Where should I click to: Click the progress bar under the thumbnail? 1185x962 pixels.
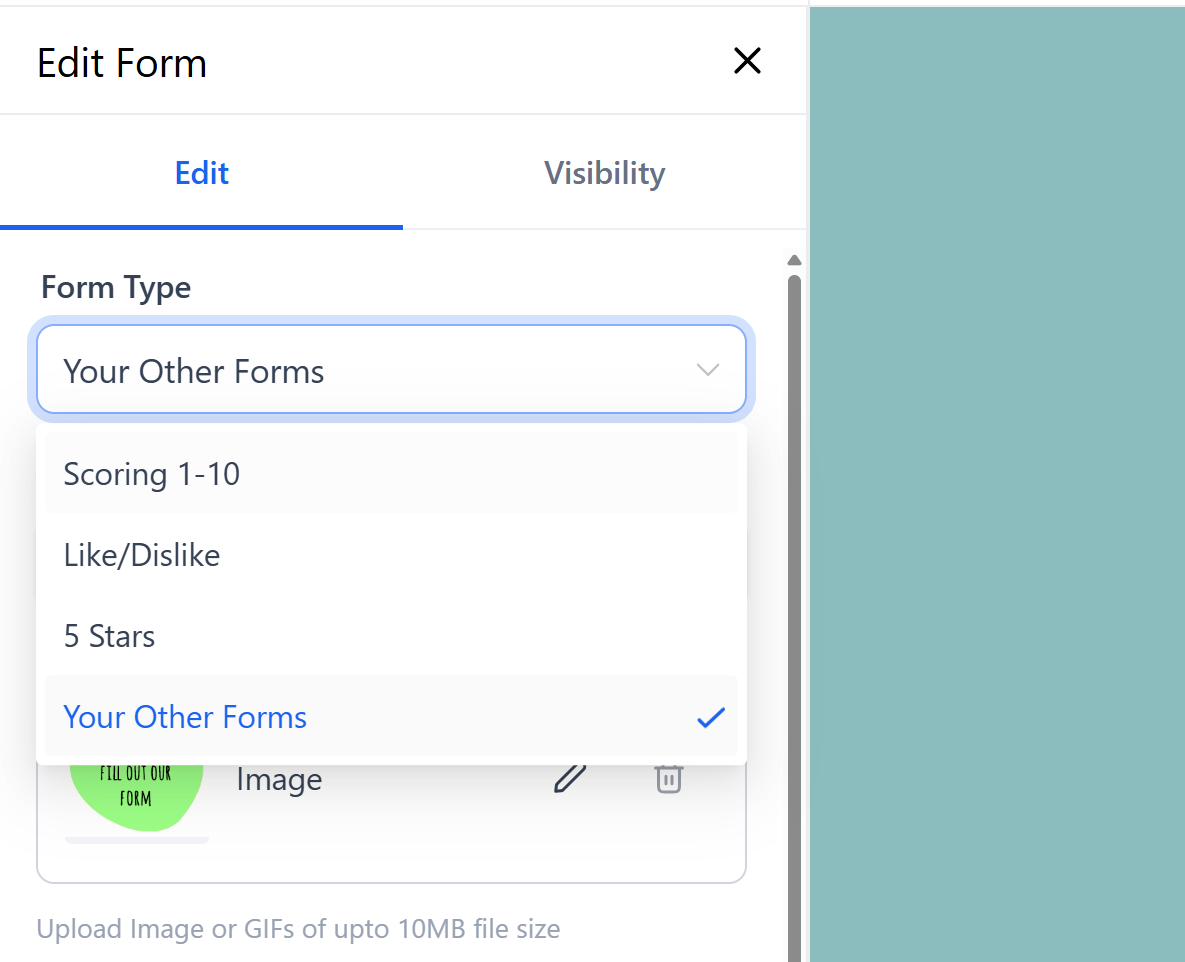[x=136, y=840]
